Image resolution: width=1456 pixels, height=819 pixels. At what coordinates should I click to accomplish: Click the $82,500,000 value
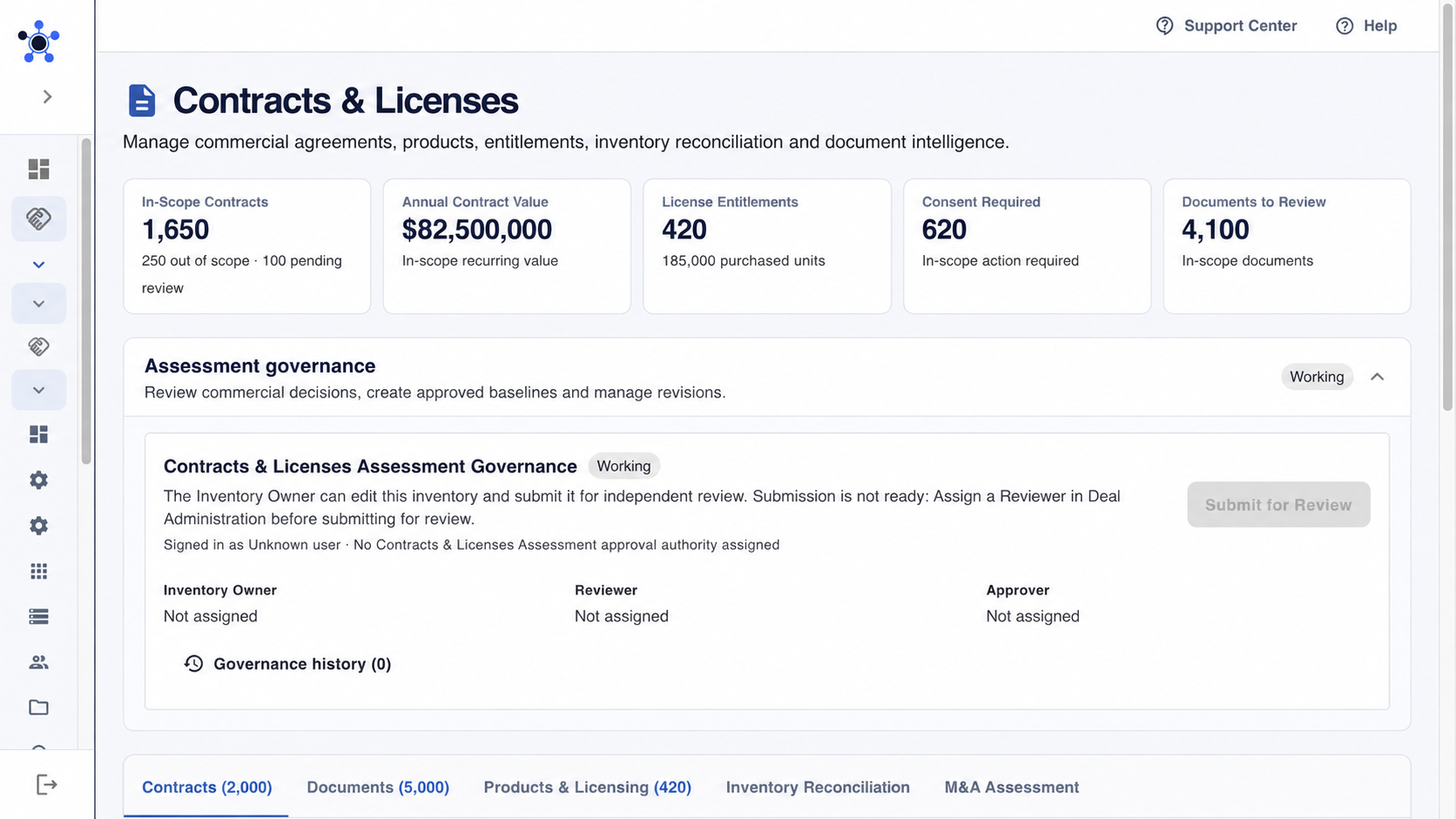coord(476,230)
